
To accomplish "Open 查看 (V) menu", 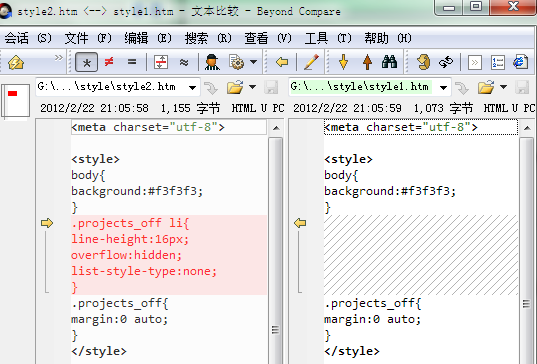I will 268,38.
